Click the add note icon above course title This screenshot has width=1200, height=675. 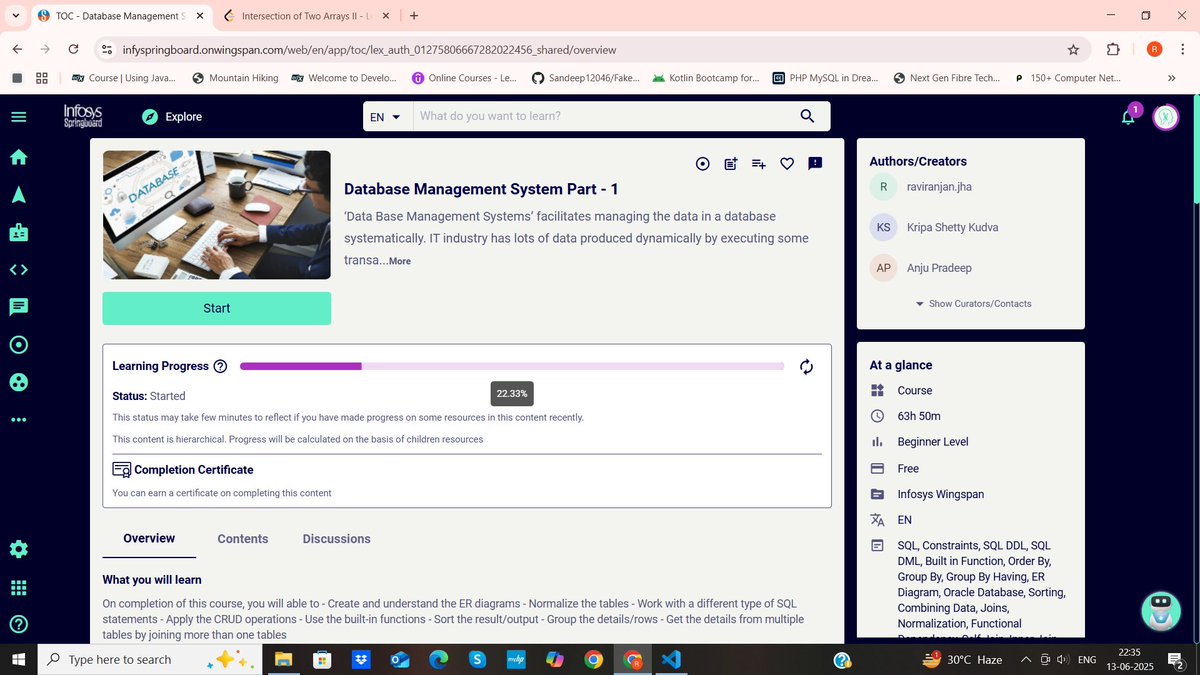(x=730, y=163)
